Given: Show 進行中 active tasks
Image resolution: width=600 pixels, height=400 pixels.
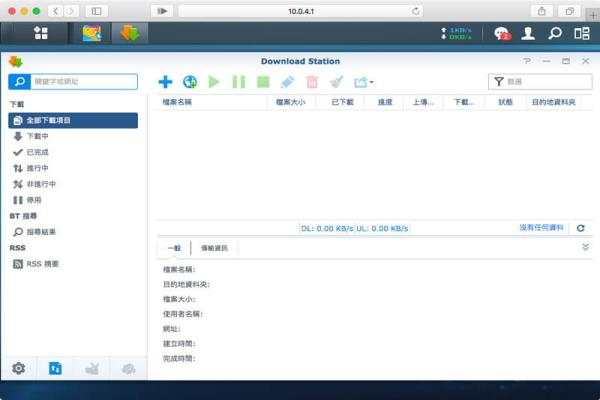Looking at the screenshot, I should click(73, 168).
